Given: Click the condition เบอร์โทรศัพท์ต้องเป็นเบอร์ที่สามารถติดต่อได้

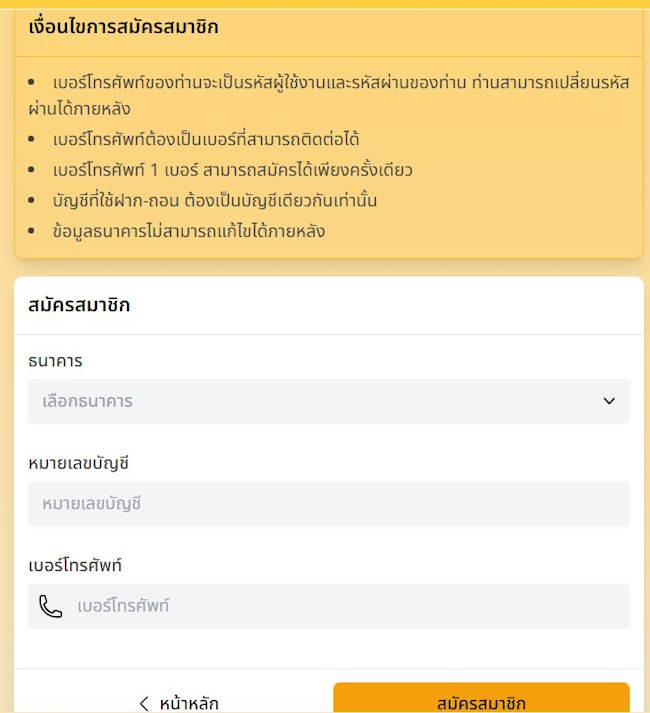Looking at the screenshot, I should tap(206, 139).
